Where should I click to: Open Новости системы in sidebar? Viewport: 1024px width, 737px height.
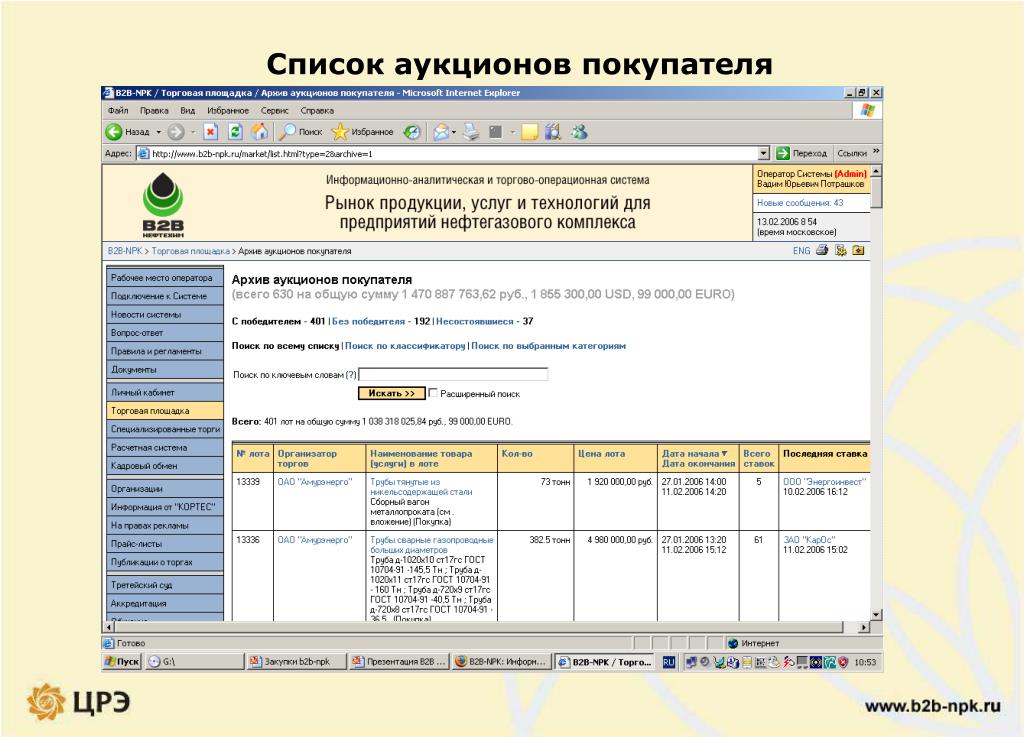[165, 314]
